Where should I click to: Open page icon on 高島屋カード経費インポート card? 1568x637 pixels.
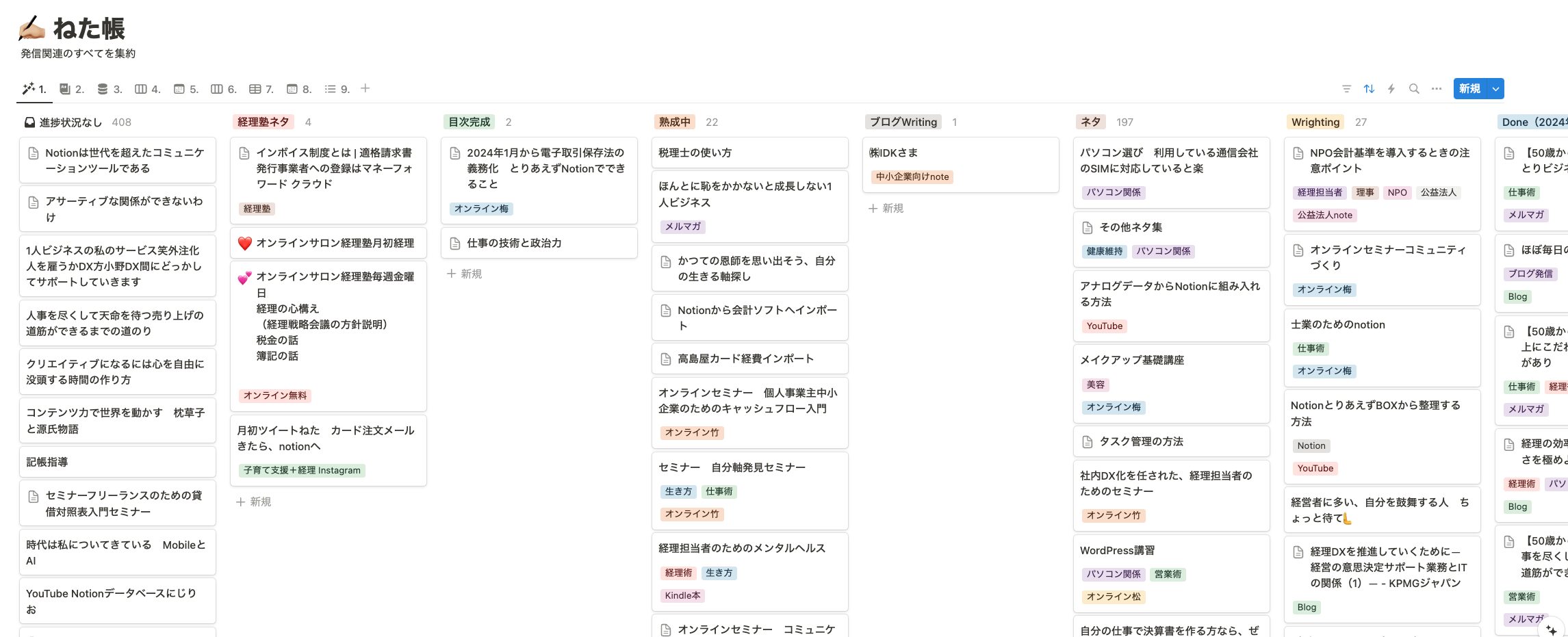(x=666, y=359)
